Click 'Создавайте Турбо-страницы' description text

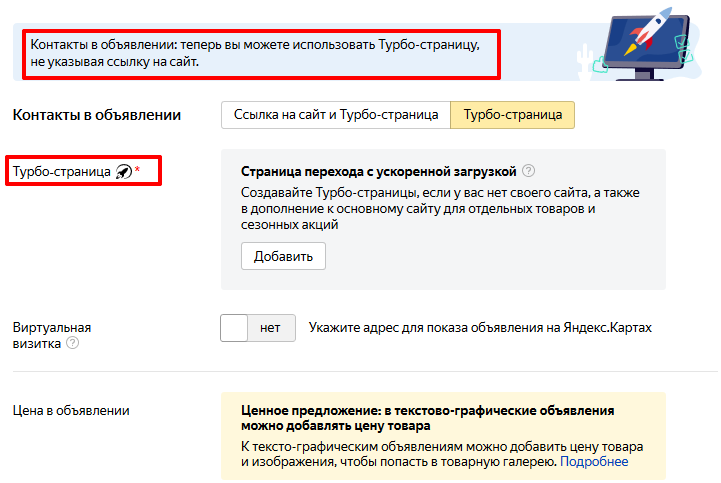(440, 208)
